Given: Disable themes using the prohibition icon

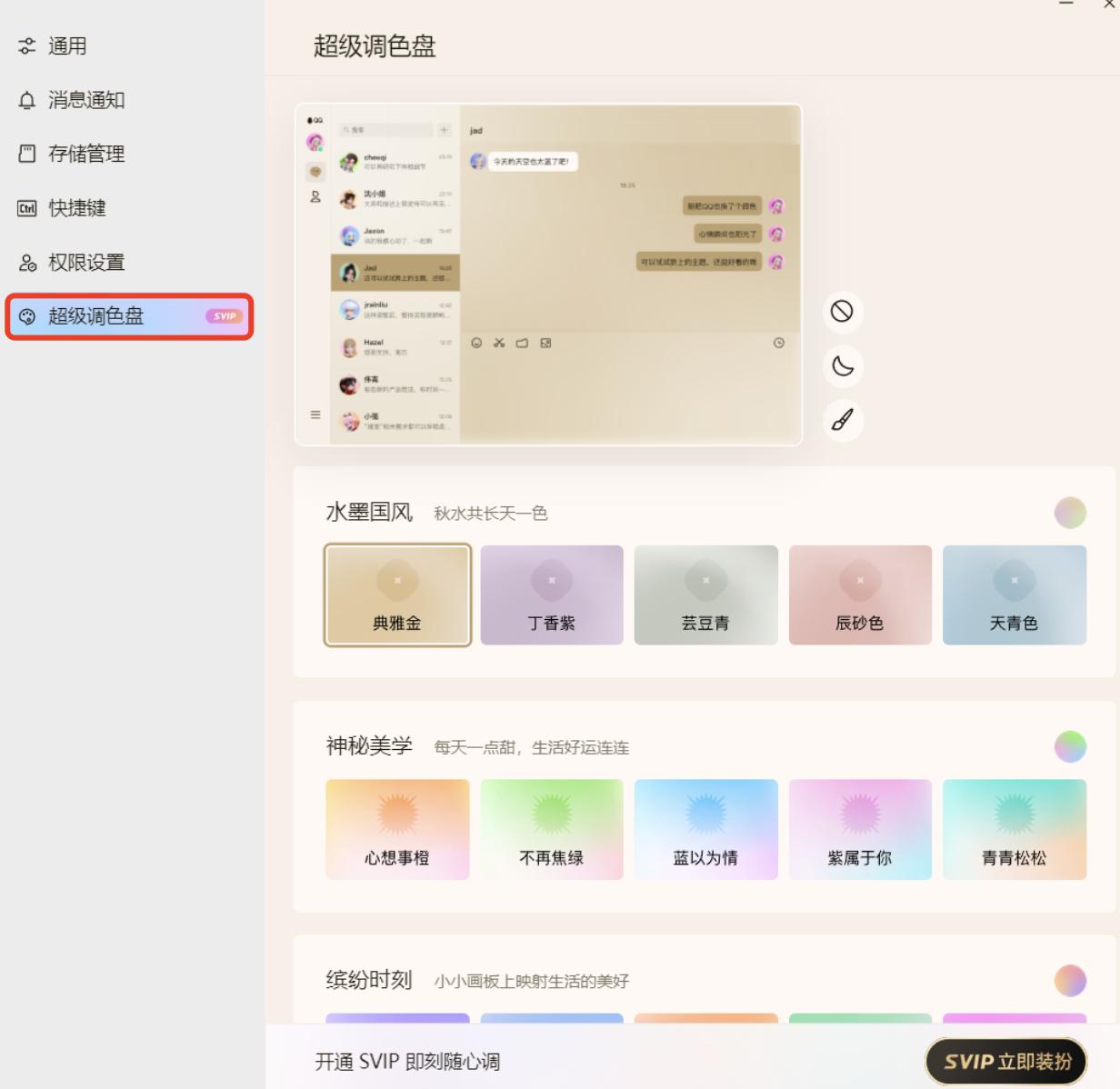Looking at the screenshot, I should (x=842, y=309).
